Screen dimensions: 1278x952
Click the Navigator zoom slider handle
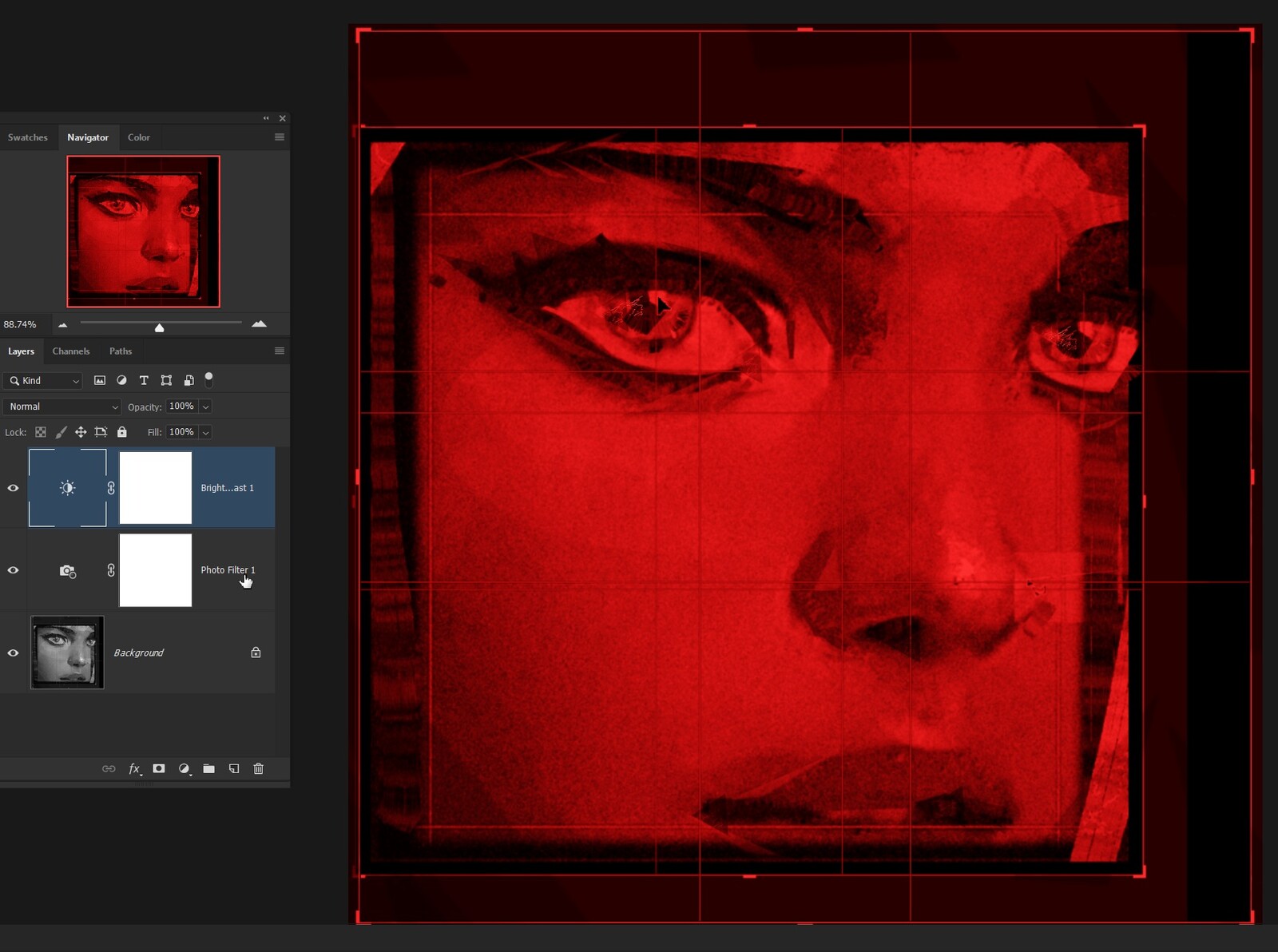tap(159, 327)
